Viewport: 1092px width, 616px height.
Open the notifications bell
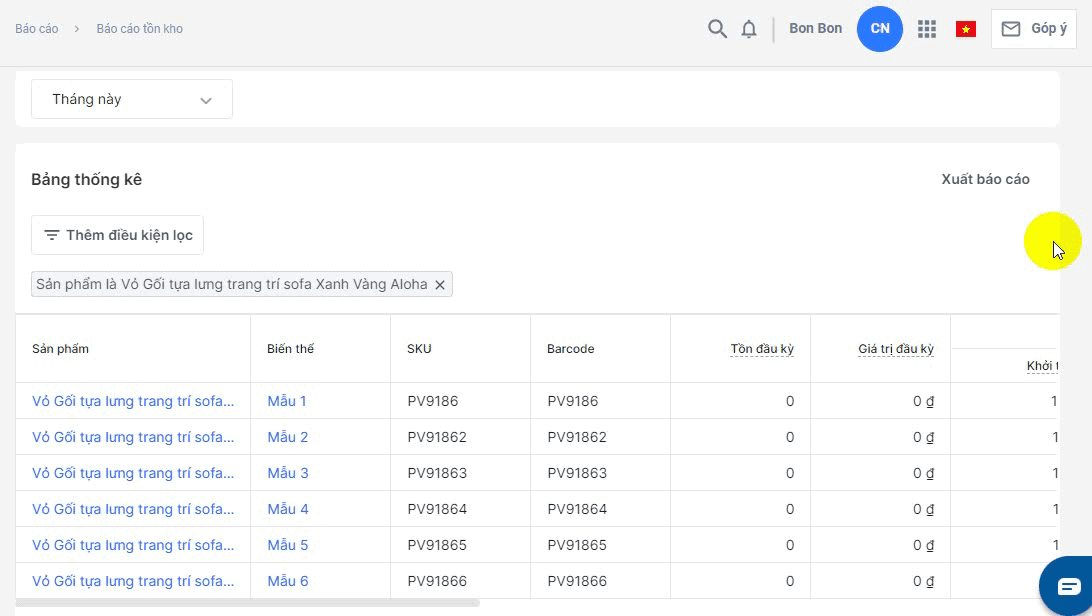tap(749, 29)
